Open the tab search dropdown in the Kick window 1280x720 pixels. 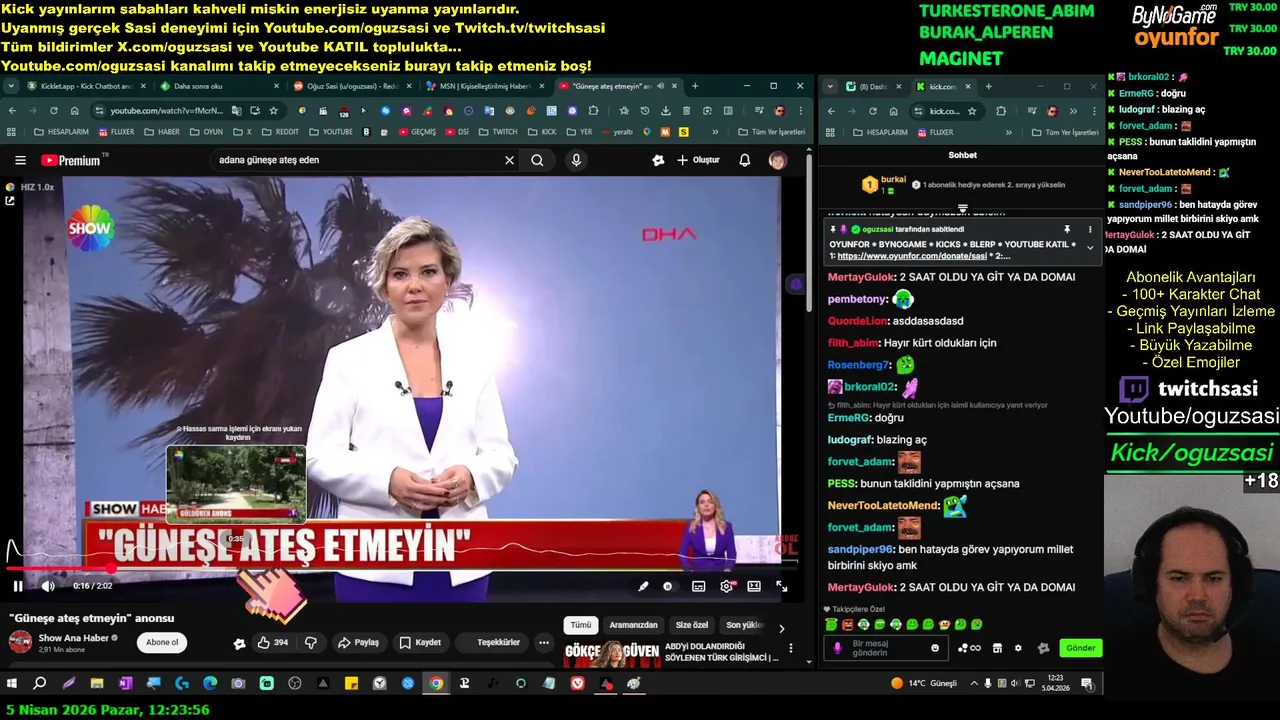click(830, 87)
